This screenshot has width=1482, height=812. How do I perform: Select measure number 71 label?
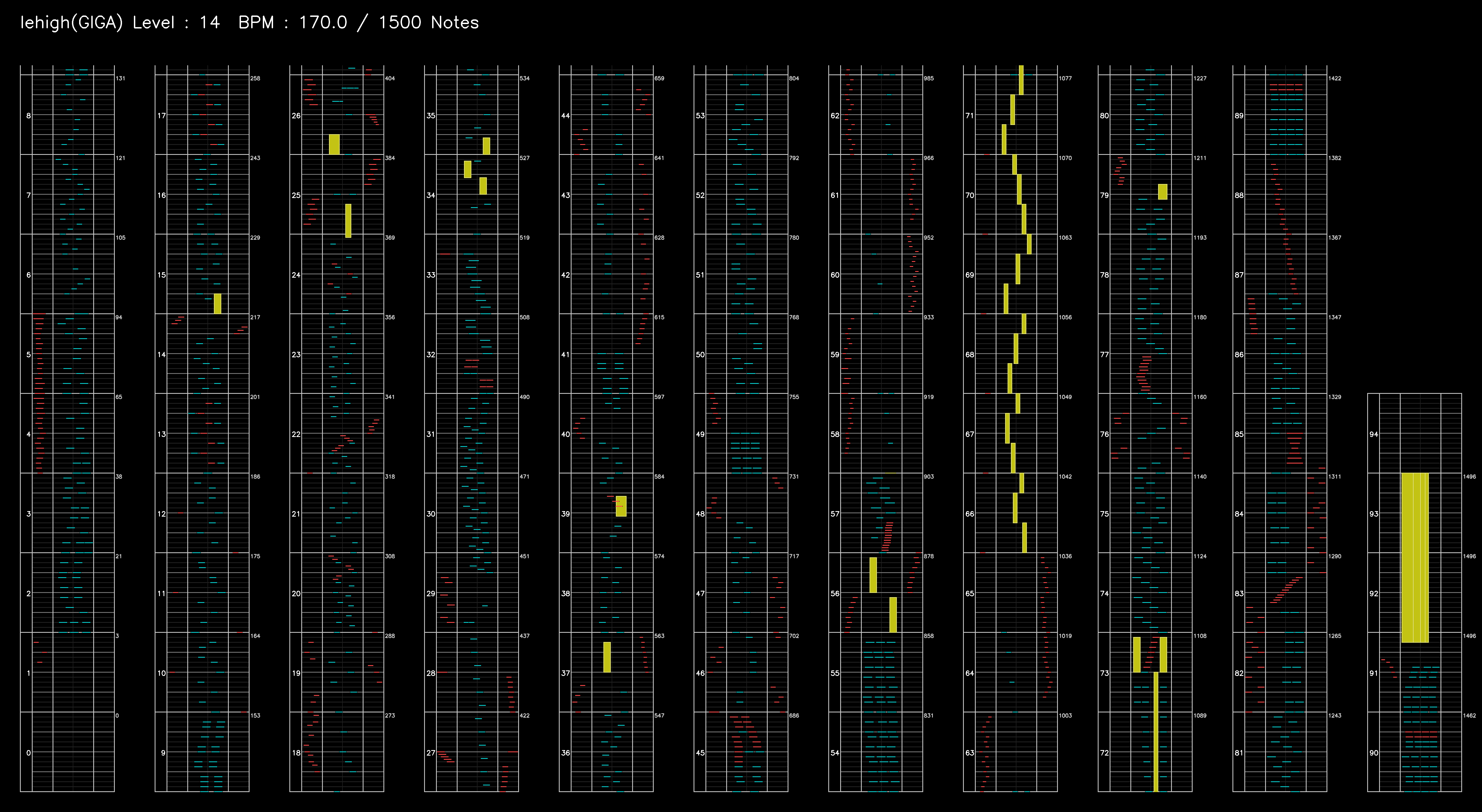pos(969,116)
